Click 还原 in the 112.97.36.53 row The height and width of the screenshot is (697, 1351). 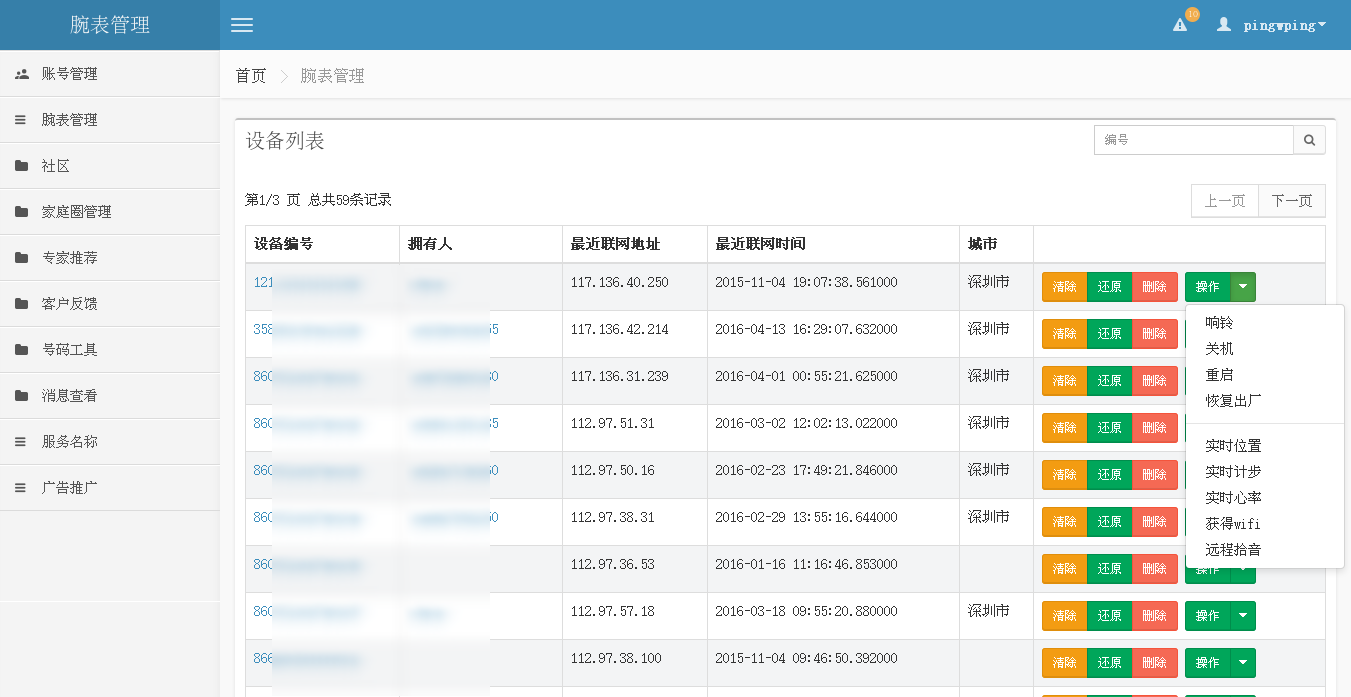click(1110, 569)
